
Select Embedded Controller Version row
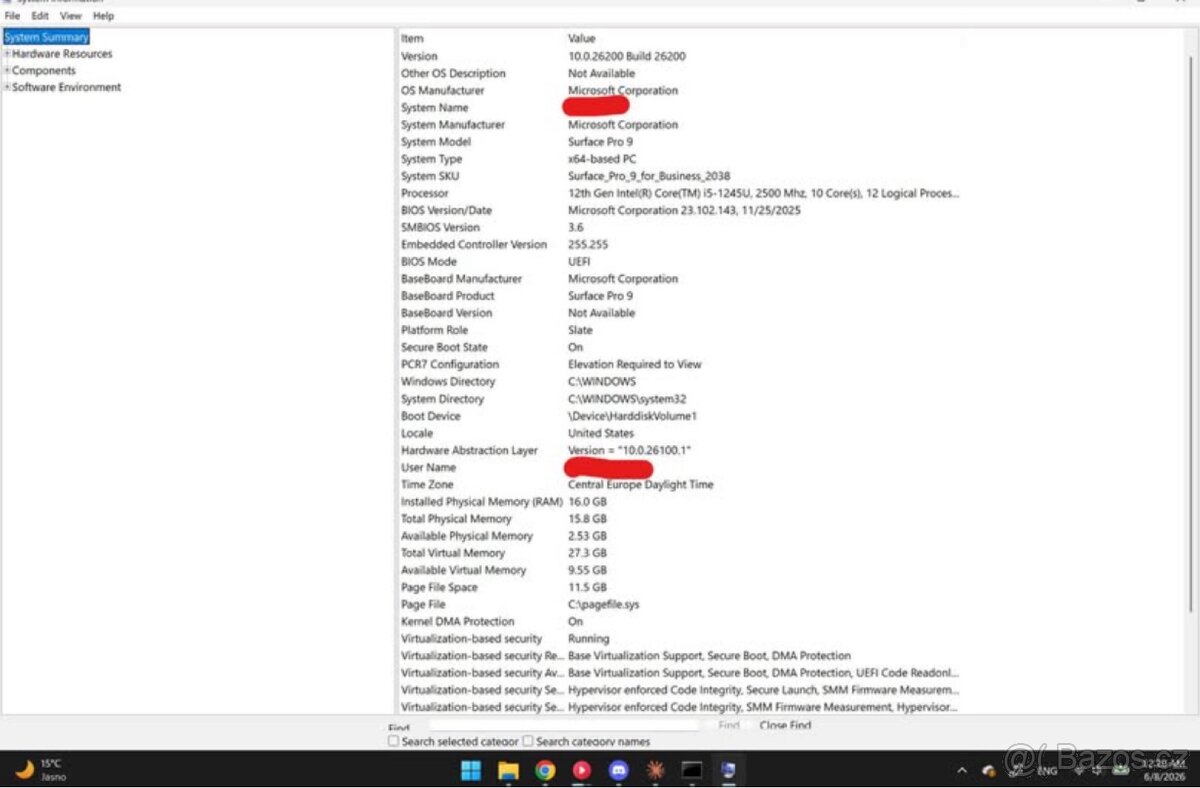click(x=680, y=245)
